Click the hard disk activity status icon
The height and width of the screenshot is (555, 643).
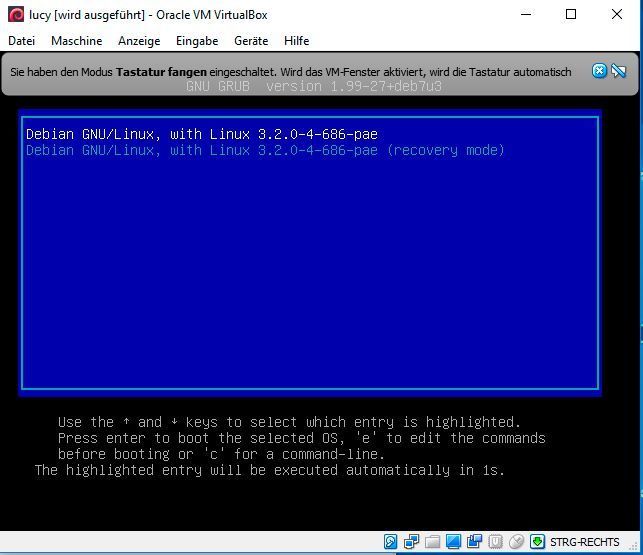(x=390, y=542)
